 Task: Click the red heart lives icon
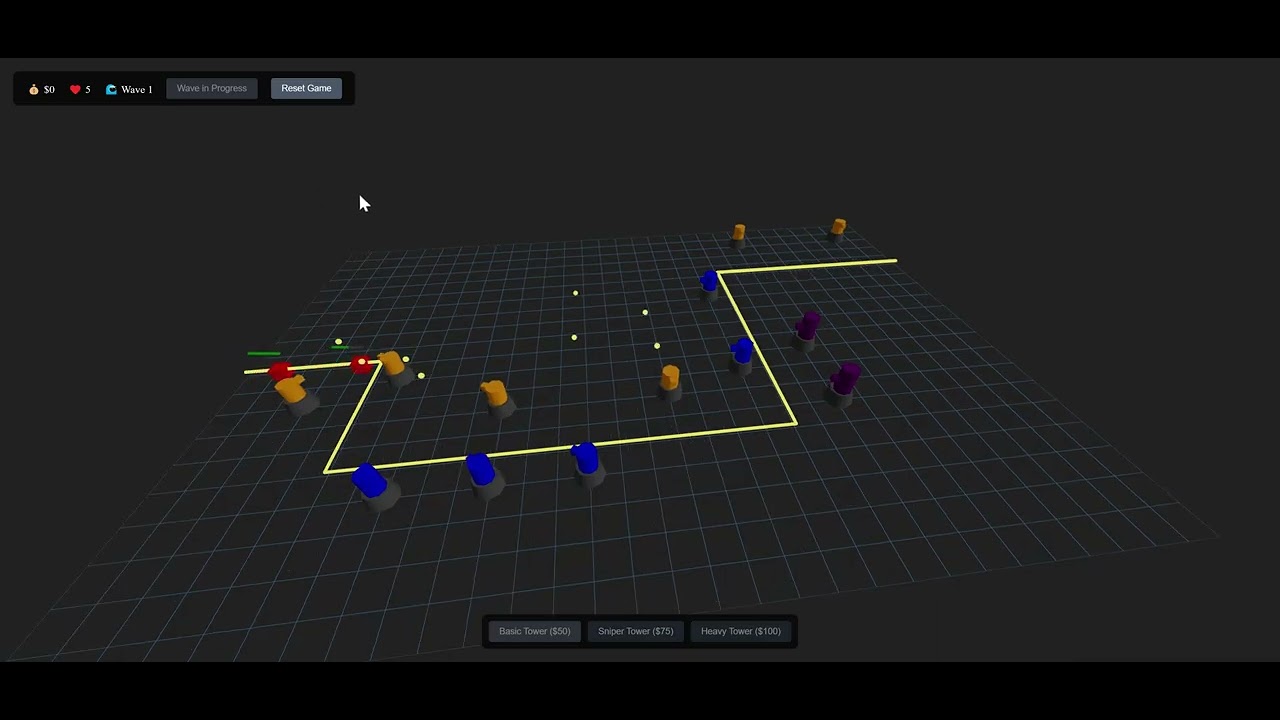coord(75,89)
